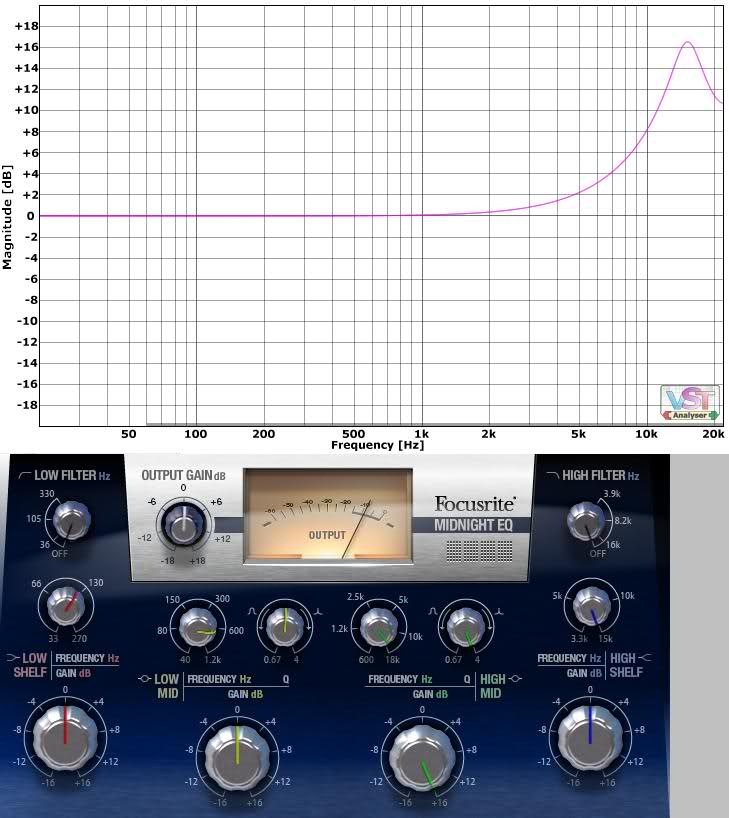Click the high filter curve icon
This screenshot has height=818, width=729.
(552, 475)
